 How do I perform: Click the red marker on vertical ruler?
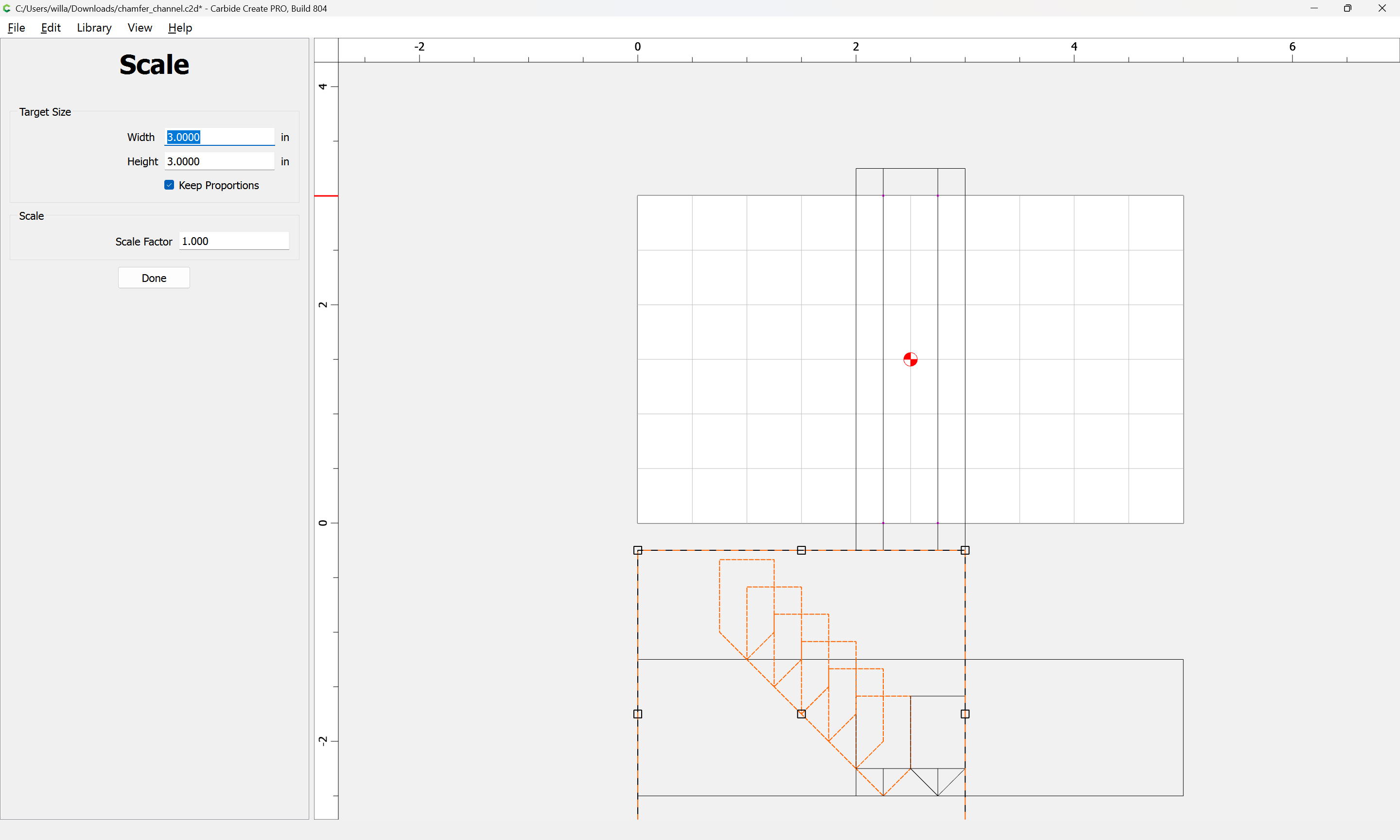[x=327, y=196]
